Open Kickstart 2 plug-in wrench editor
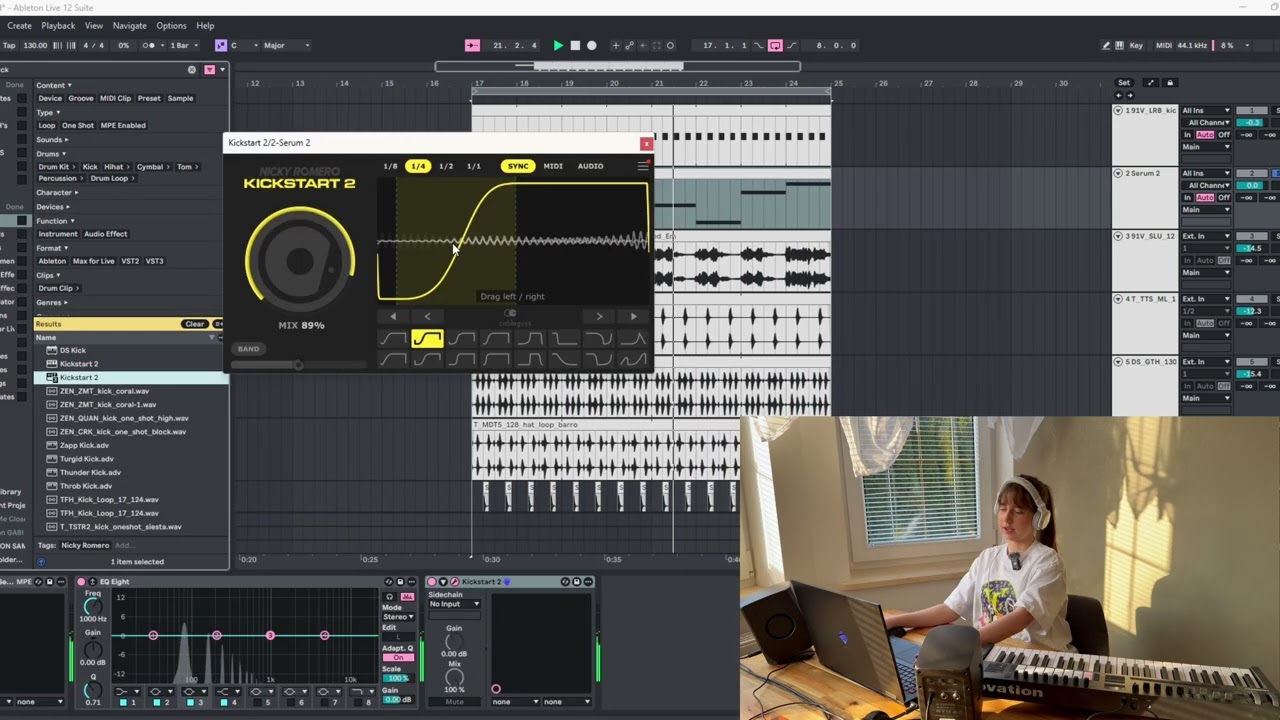 [454, 582]
